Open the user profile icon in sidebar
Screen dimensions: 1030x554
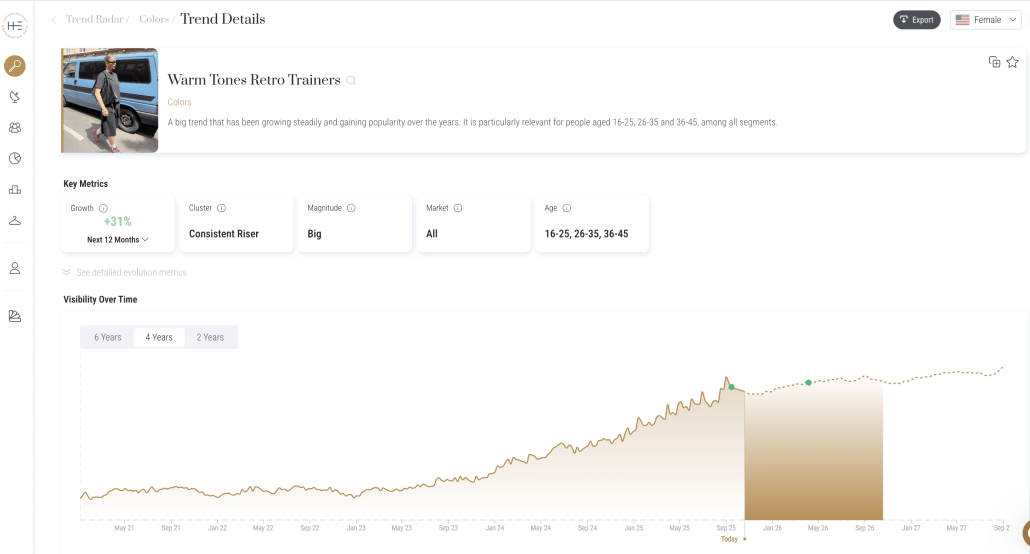(x=15, y=268)
